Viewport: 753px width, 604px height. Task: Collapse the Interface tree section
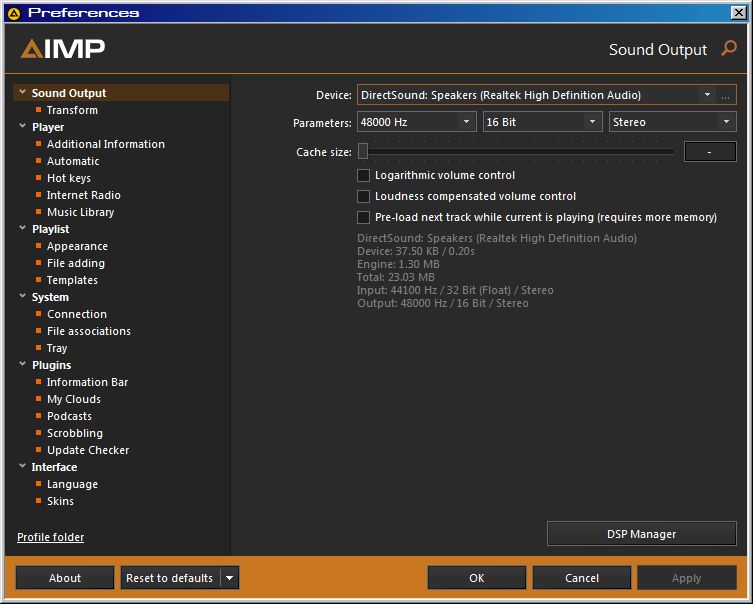22,466
